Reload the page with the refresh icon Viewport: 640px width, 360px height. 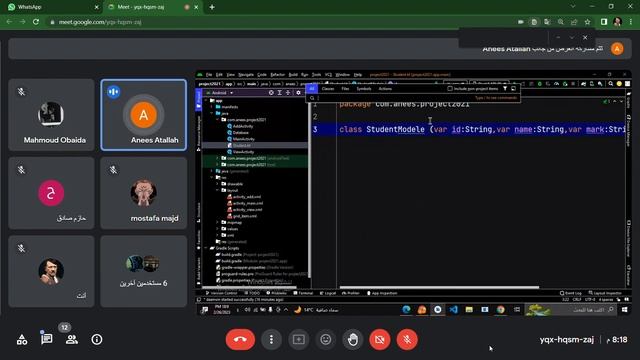coord(36,22)
